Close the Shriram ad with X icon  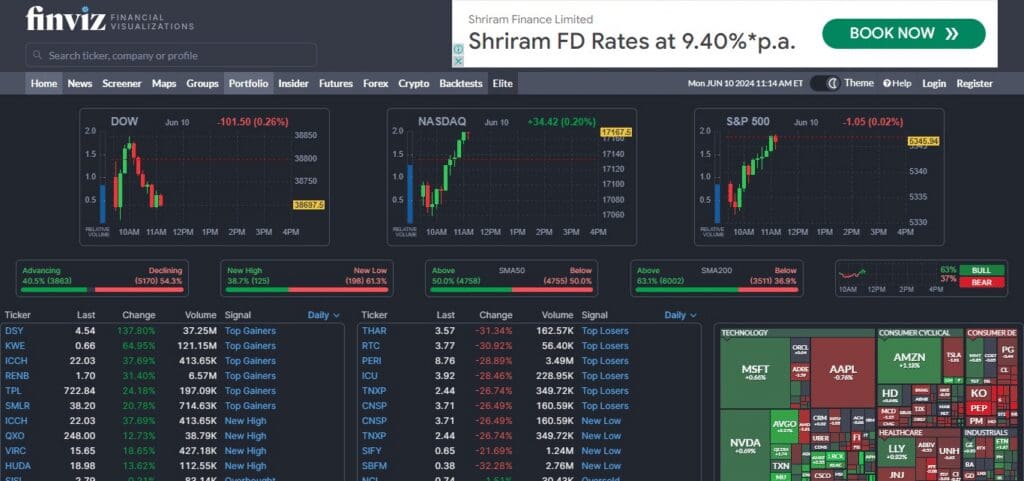pos(458,61)
